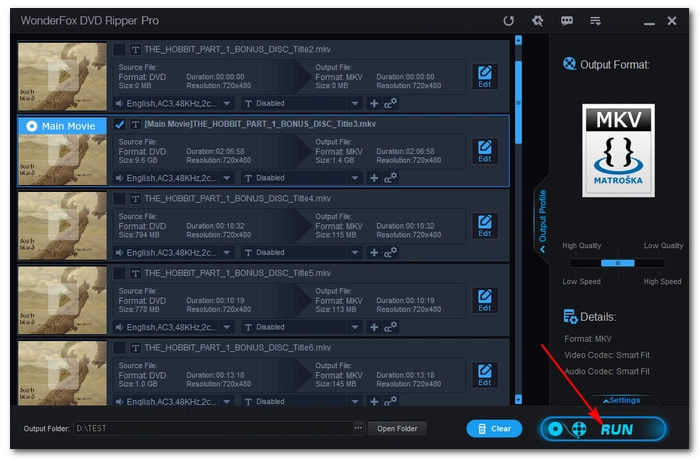Click the 'Video Codec: Smart Fit' text

[x=607, y=355]
